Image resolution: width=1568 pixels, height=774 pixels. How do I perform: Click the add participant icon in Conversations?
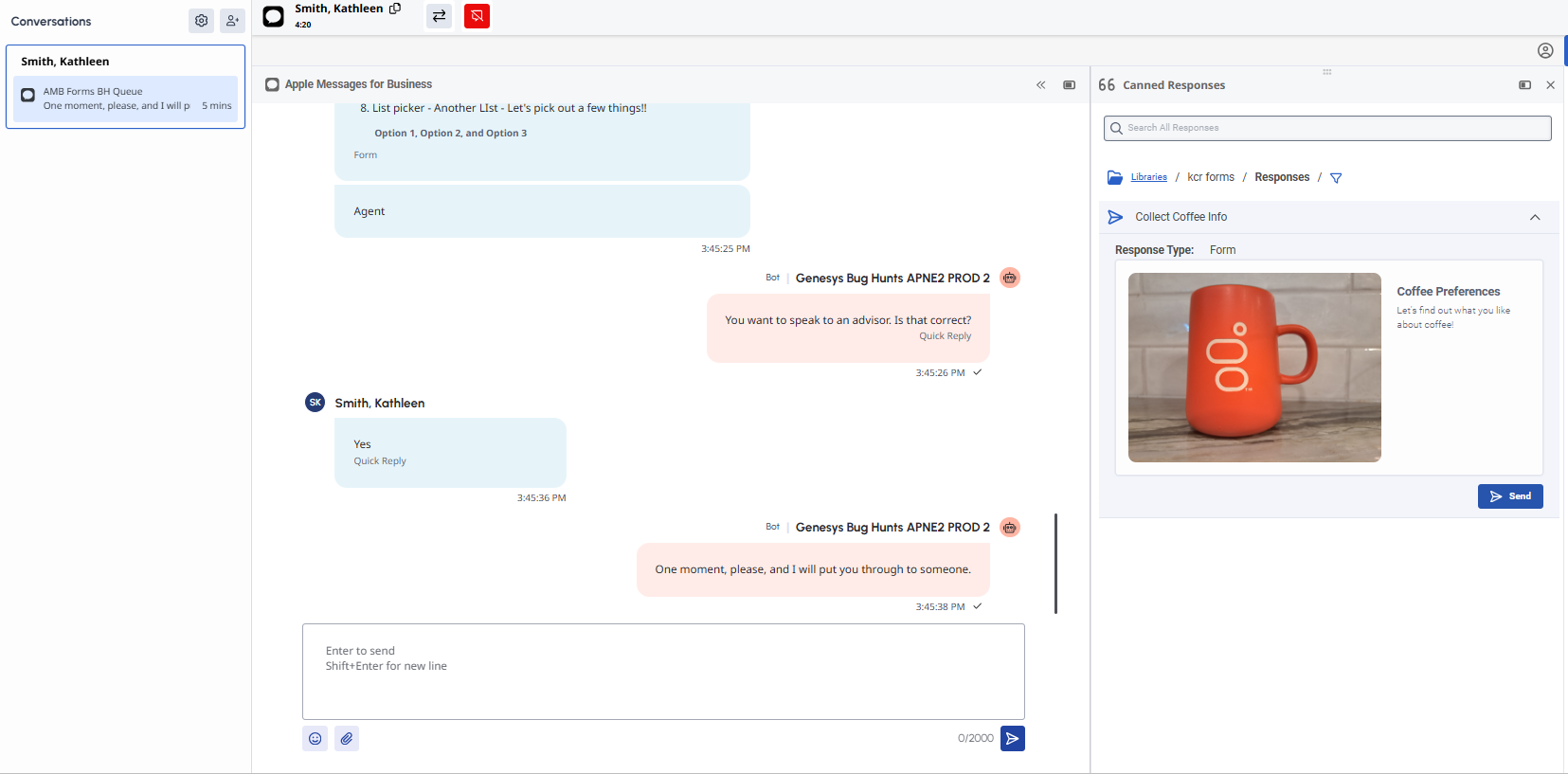[232, 21]
